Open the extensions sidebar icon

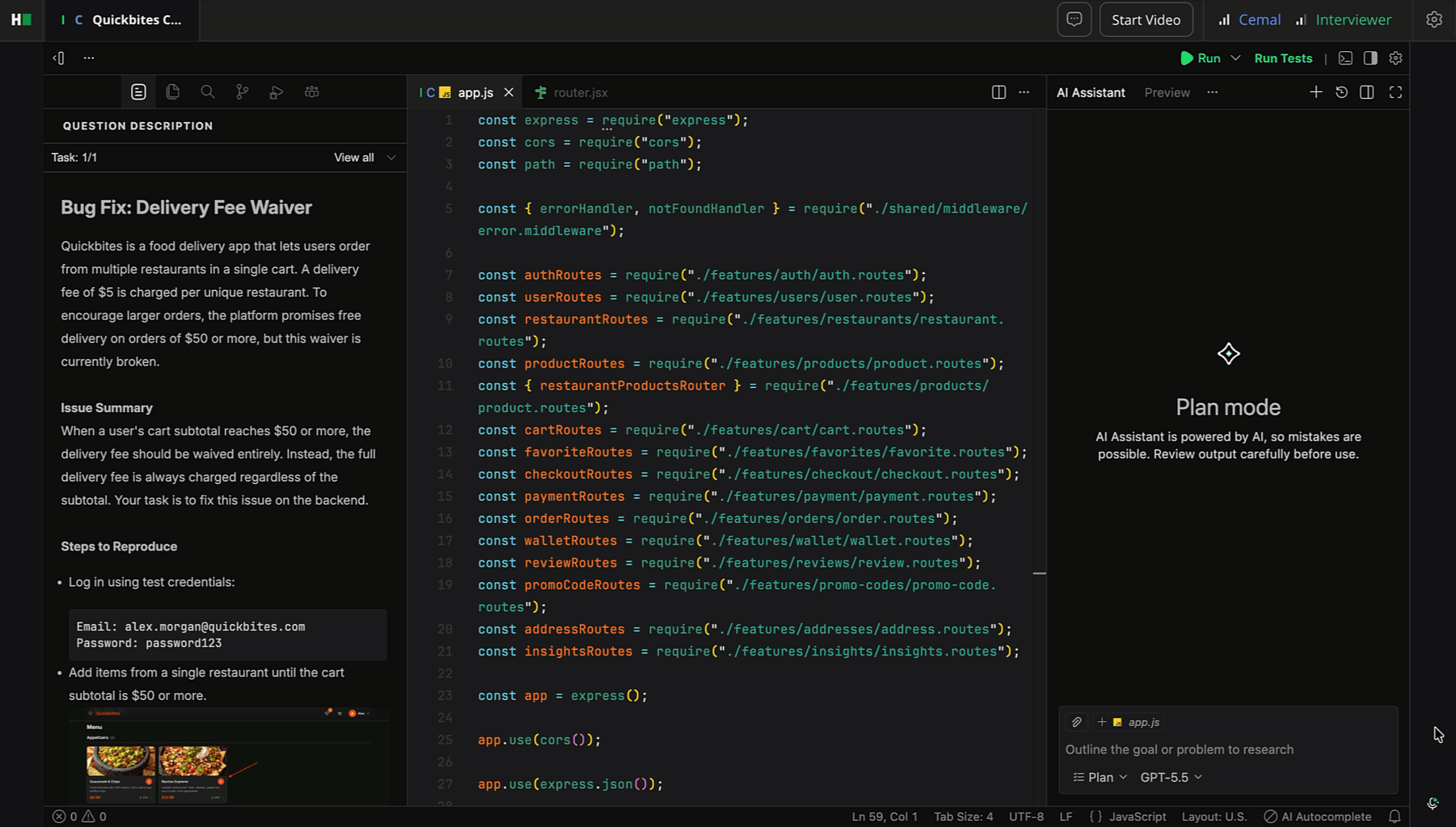[312, 92]
